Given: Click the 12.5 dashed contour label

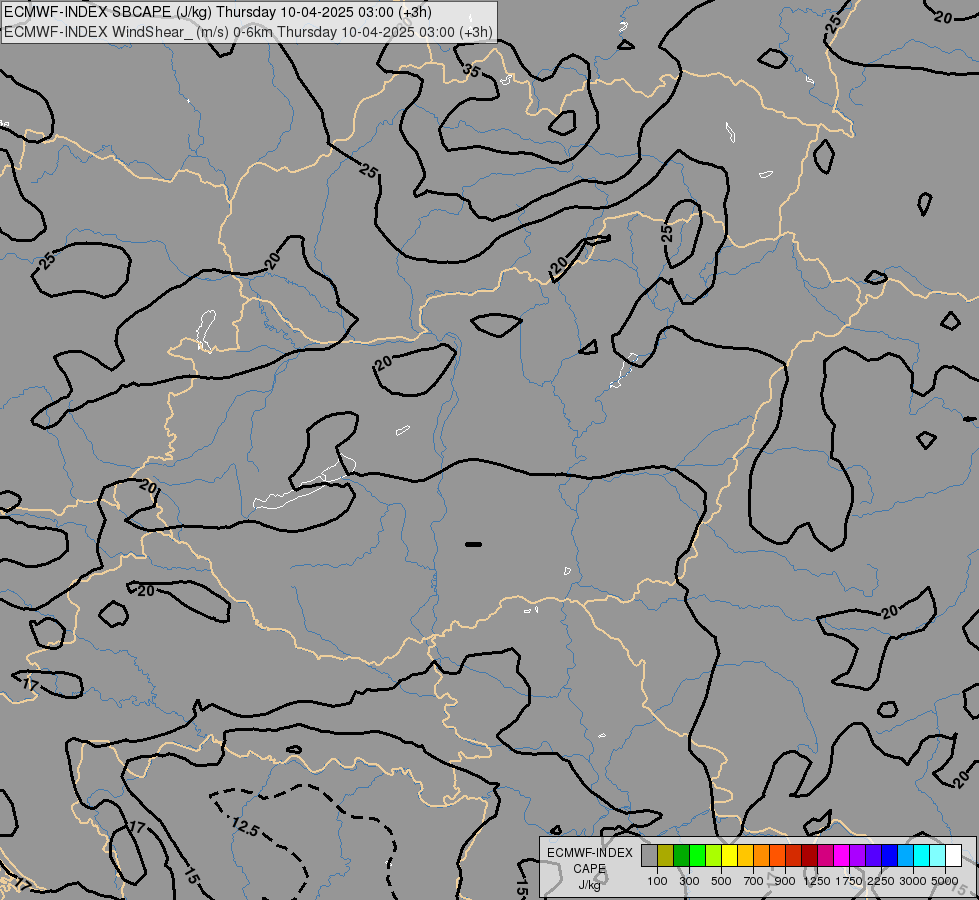Looking at the screenshot, I should pos(245,828).
